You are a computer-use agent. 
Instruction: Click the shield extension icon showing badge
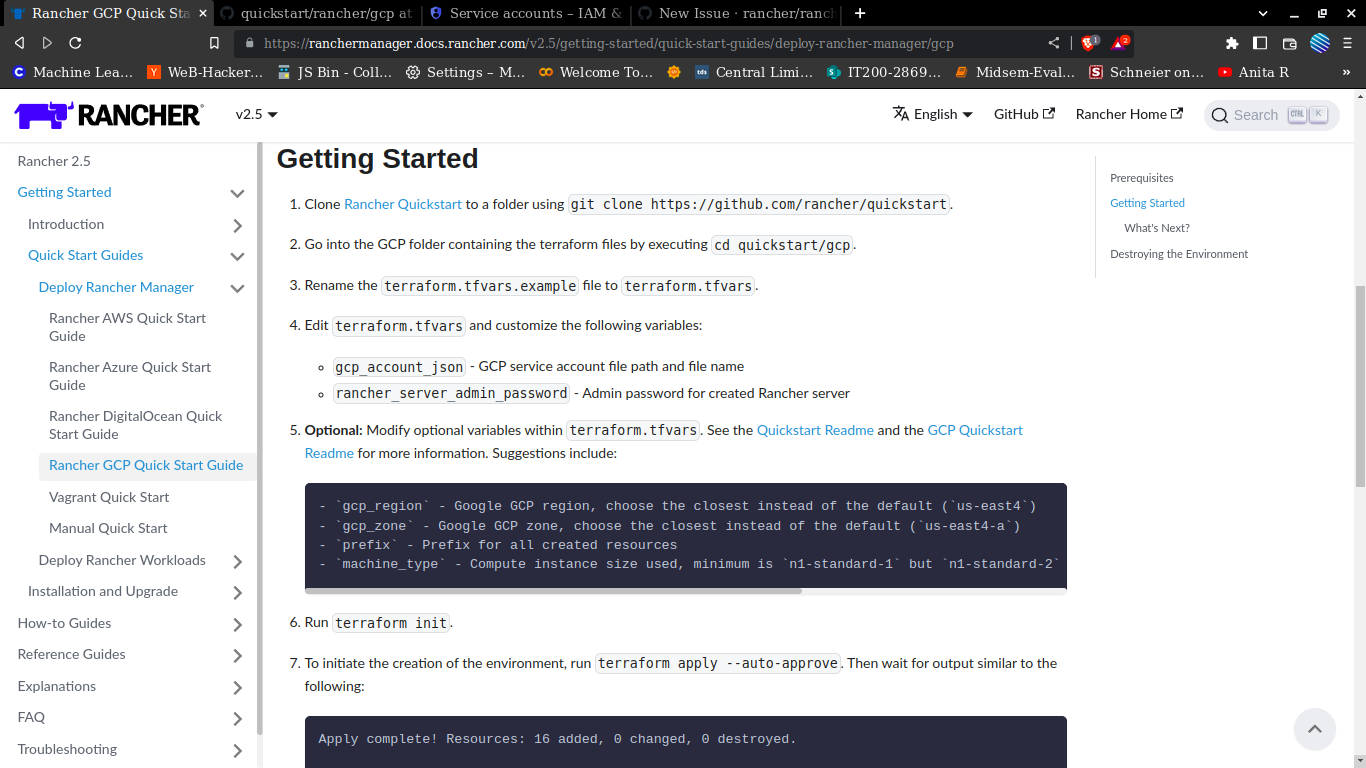(1090, 42)
